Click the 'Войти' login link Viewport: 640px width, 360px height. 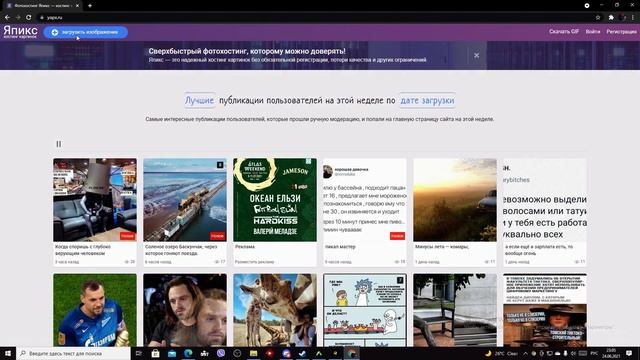(x=593, y=31)
